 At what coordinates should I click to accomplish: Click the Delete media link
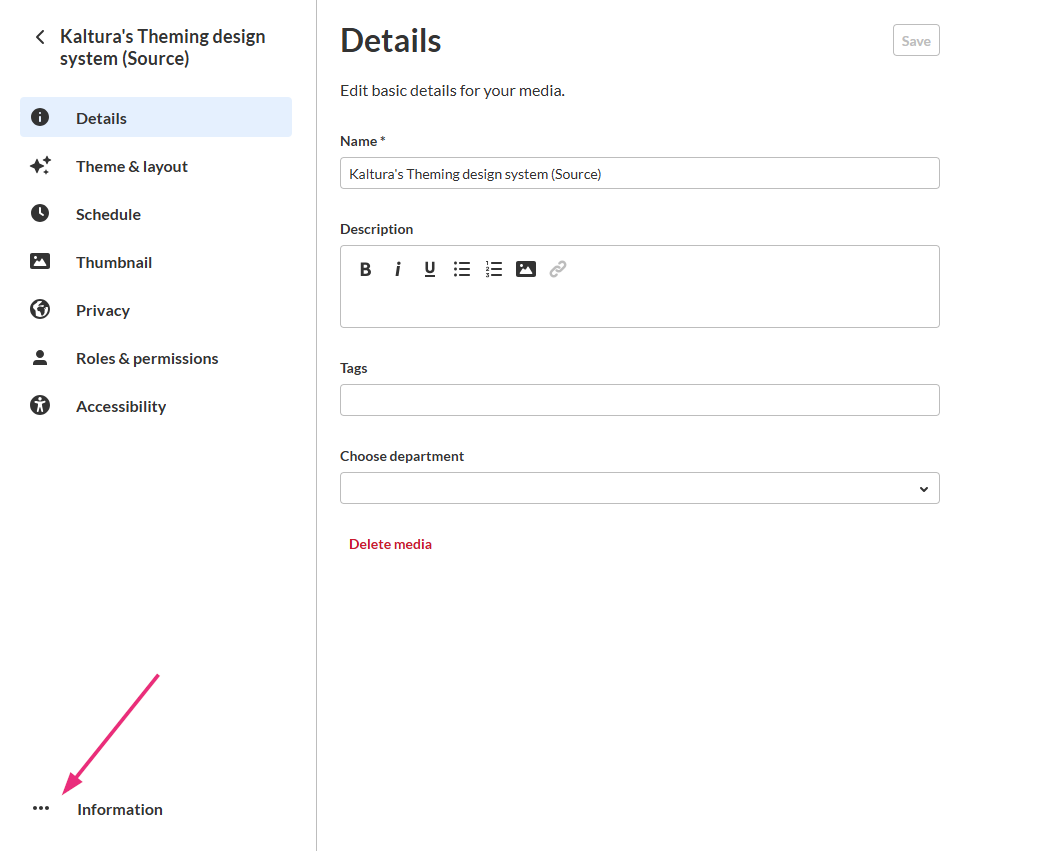(x=390, y=544)
